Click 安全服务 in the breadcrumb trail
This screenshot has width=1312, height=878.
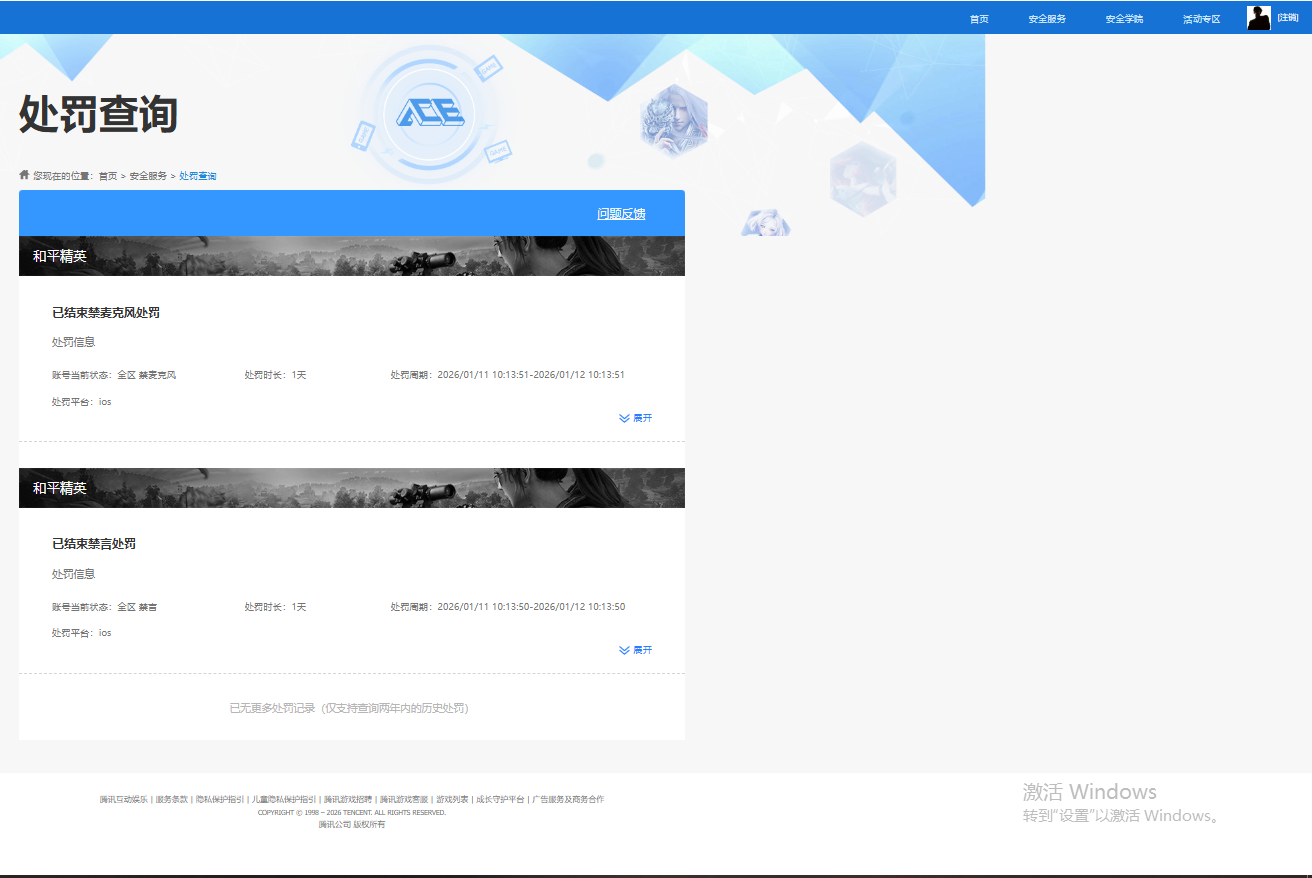148,176
